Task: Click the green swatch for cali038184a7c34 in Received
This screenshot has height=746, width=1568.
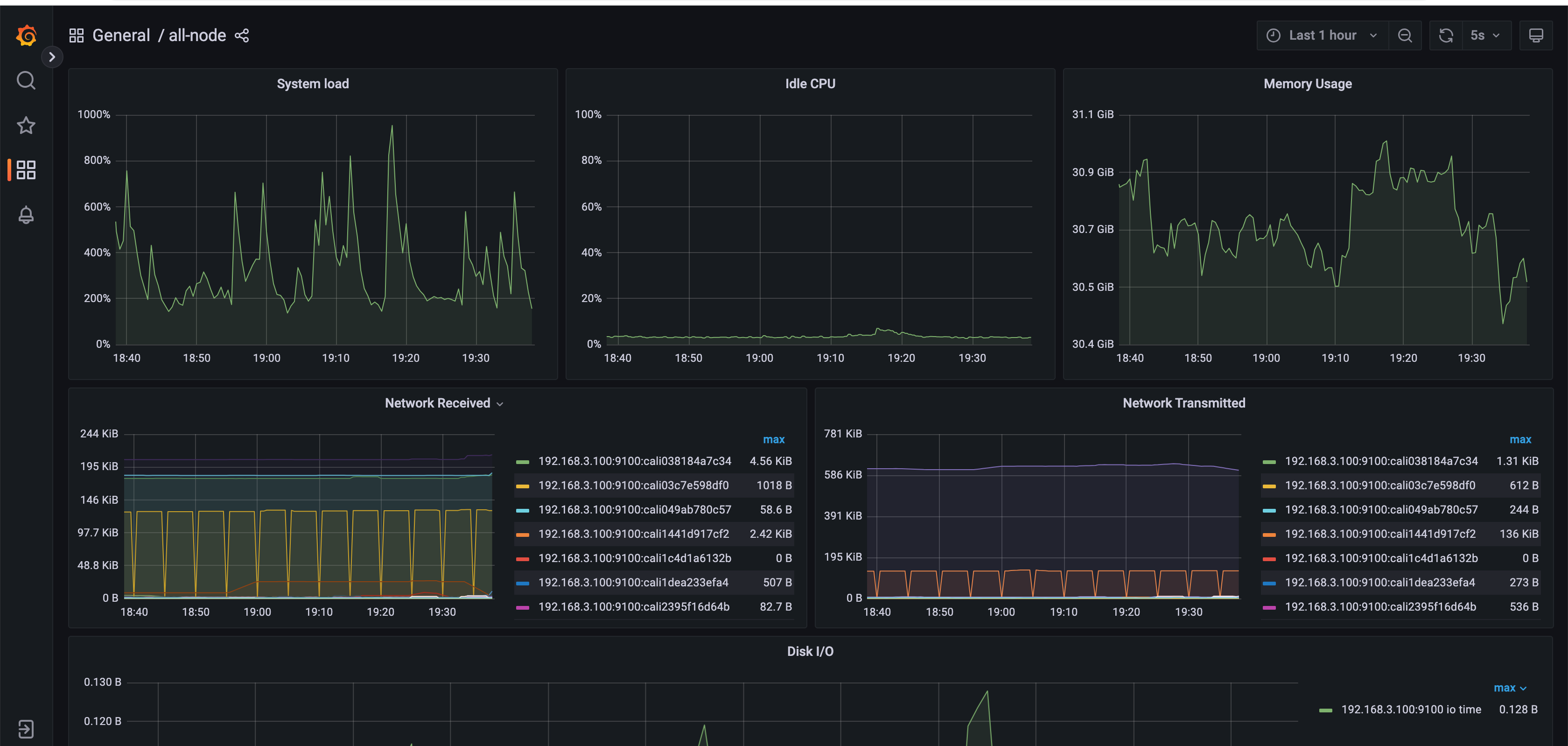Action: (522, 462)
